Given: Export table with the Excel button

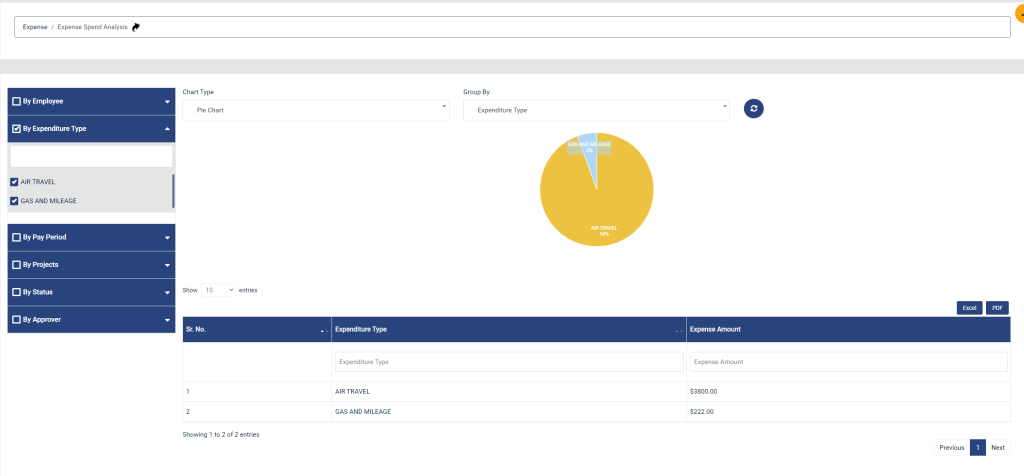Looking at the screenshot, I should [x=969, y=308].
